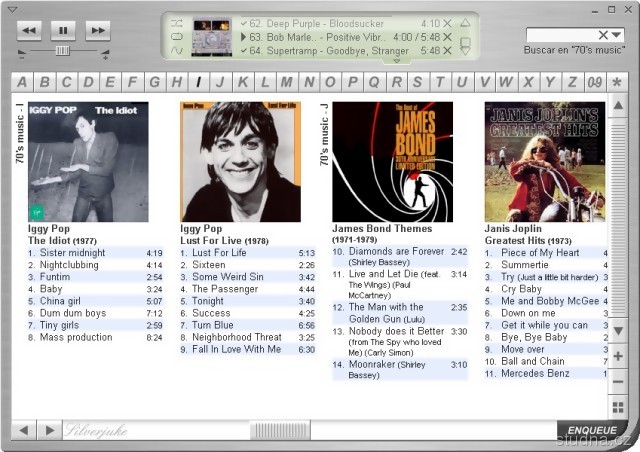Screen dimensions: 640x452
Task: Select track Piece of My Heart
Action: 546,253
